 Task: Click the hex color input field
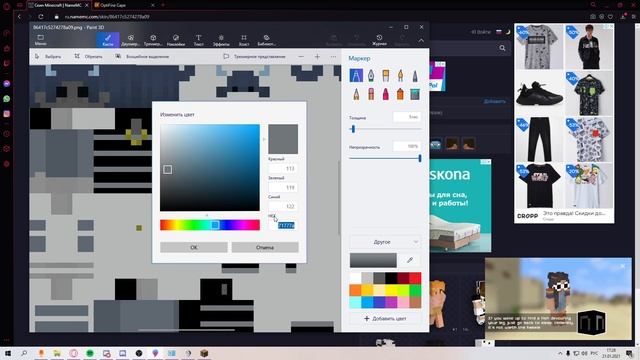pos(283,225)
